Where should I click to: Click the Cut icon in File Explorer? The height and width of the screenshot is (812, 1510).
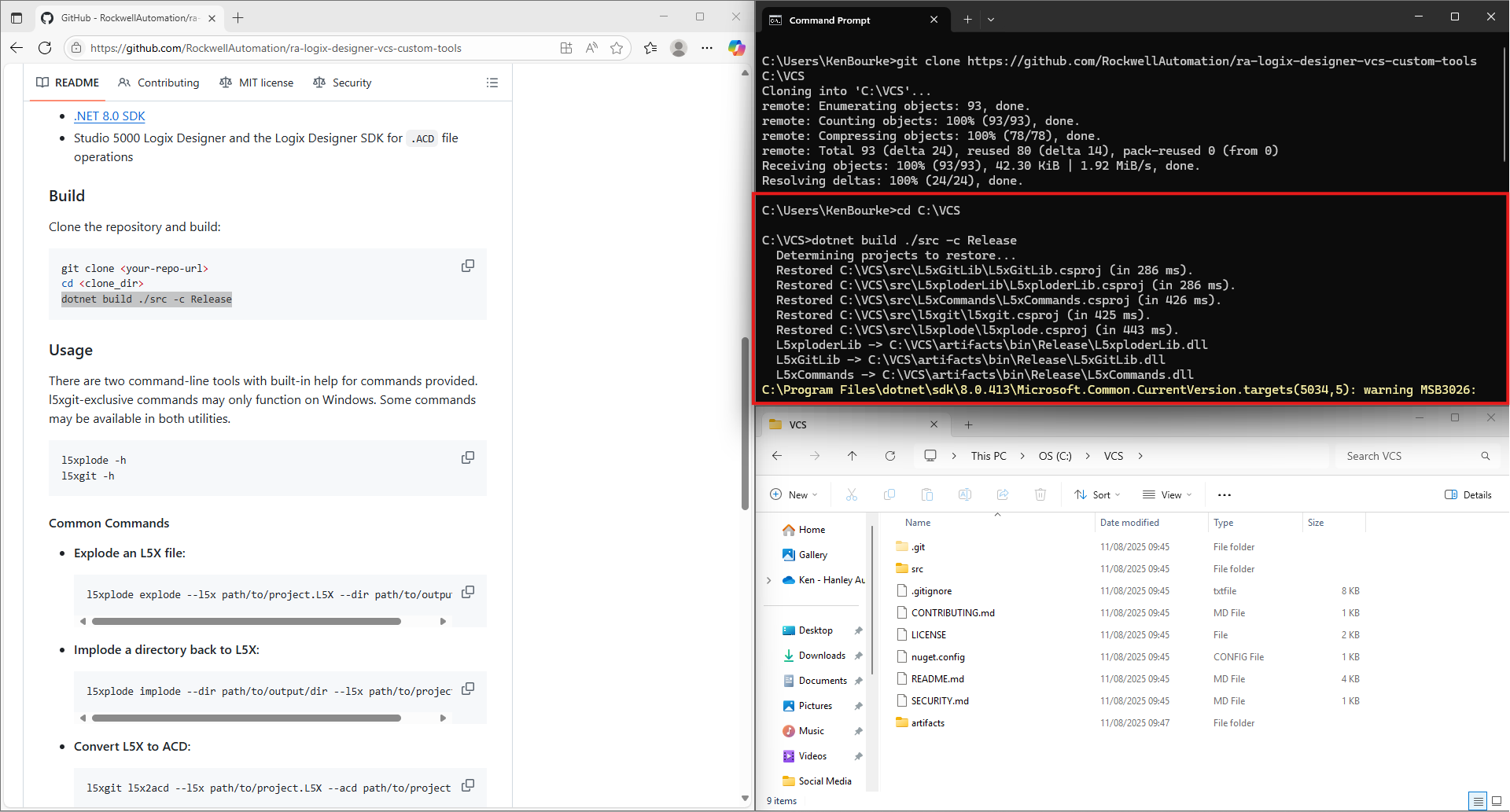click(852, 494)
